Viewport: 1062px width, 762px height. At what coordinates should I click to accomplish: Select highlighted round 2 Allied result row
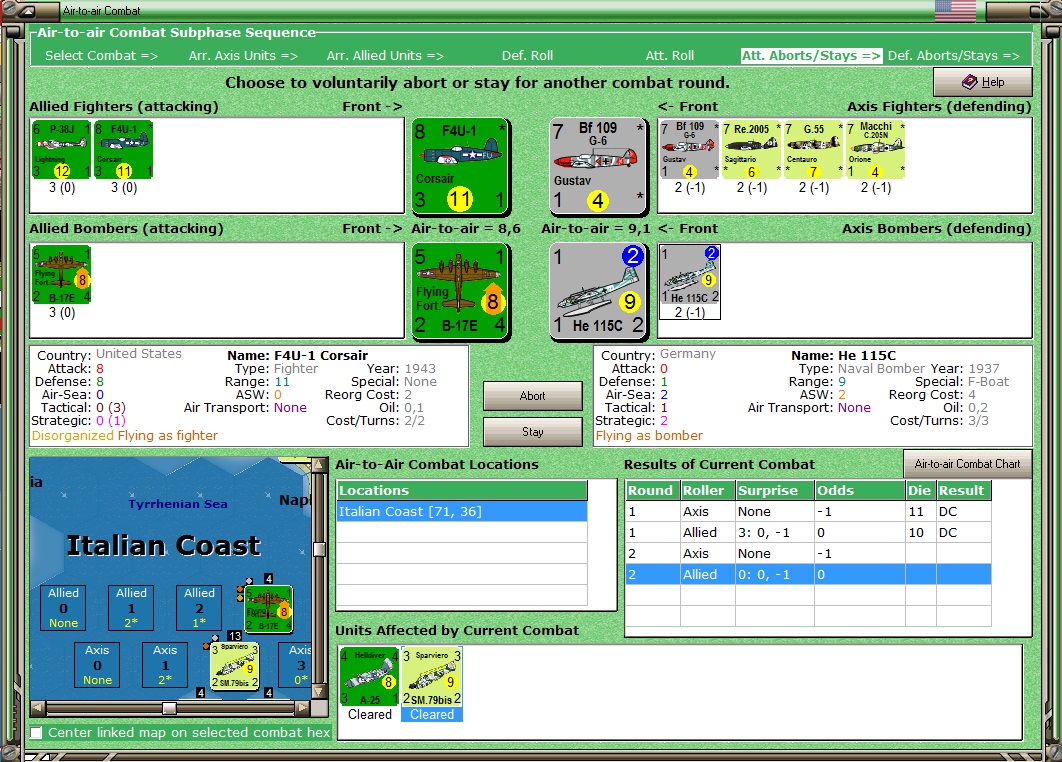[808, 574]
